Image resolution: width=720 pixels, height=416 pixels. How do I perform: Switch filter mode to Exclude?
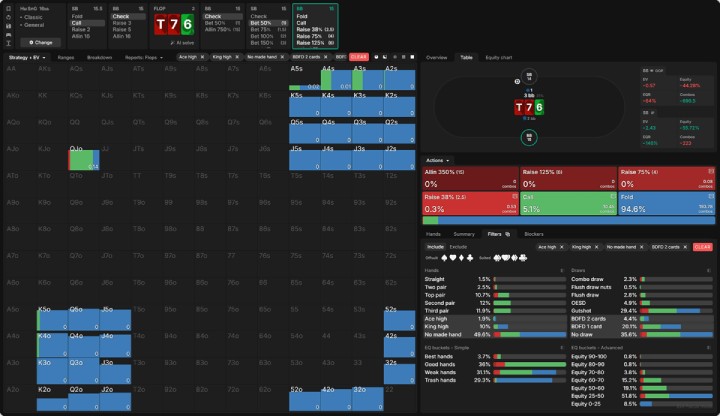(458, 247)
